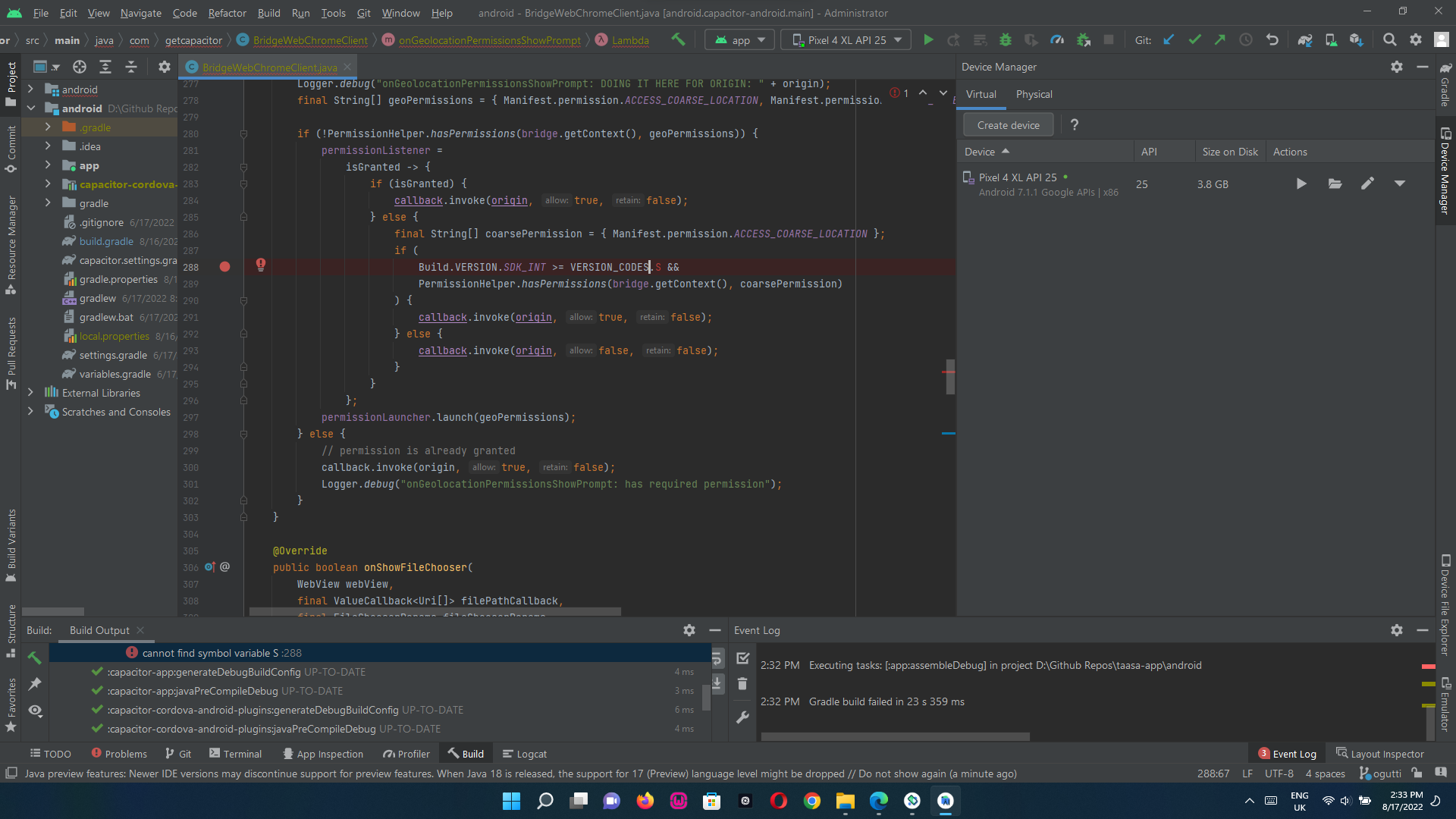Start debugging with the bug icon
This screenshot has width=1456, height=819.
pos(1006,39)
